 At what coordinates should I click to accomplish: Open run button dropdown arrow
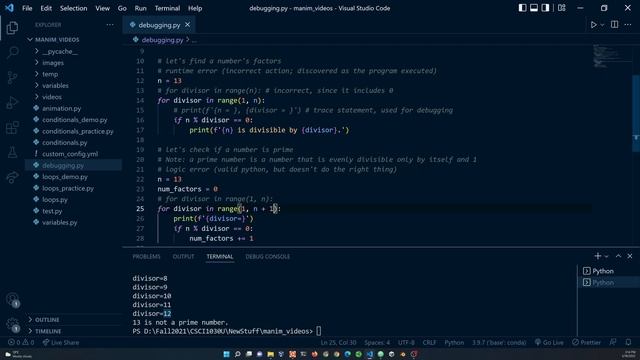(x=602, y=25)
